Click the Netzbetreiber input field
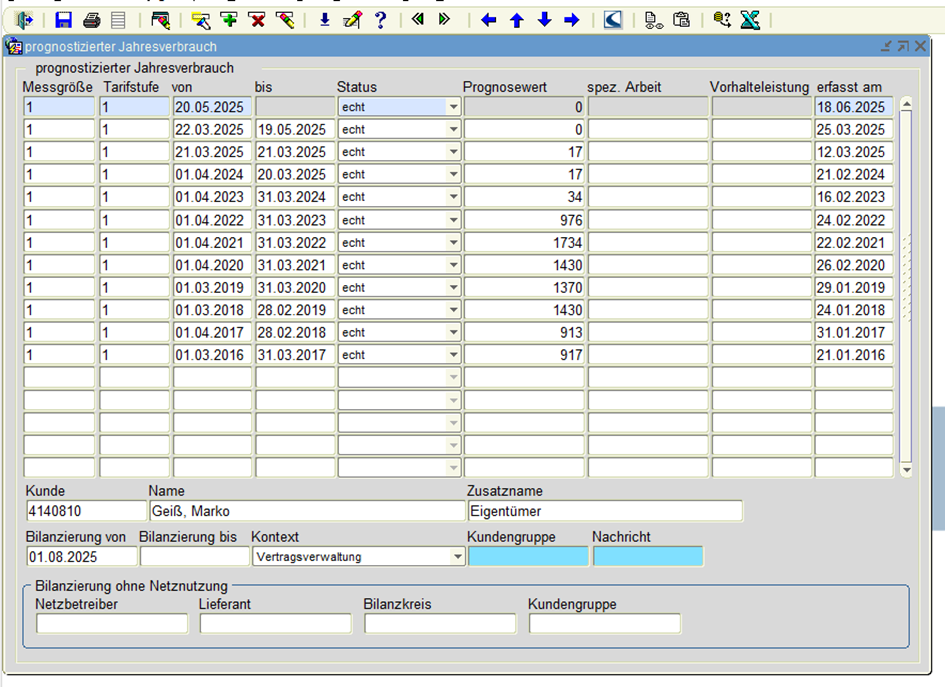This screenshot has height=687, width=945. [112, 624]
